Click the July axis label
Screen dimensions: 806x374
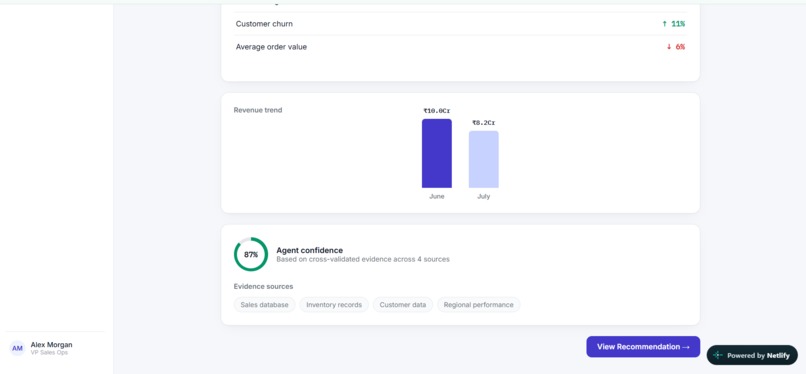pyautogui.click(x=484, y=197)
